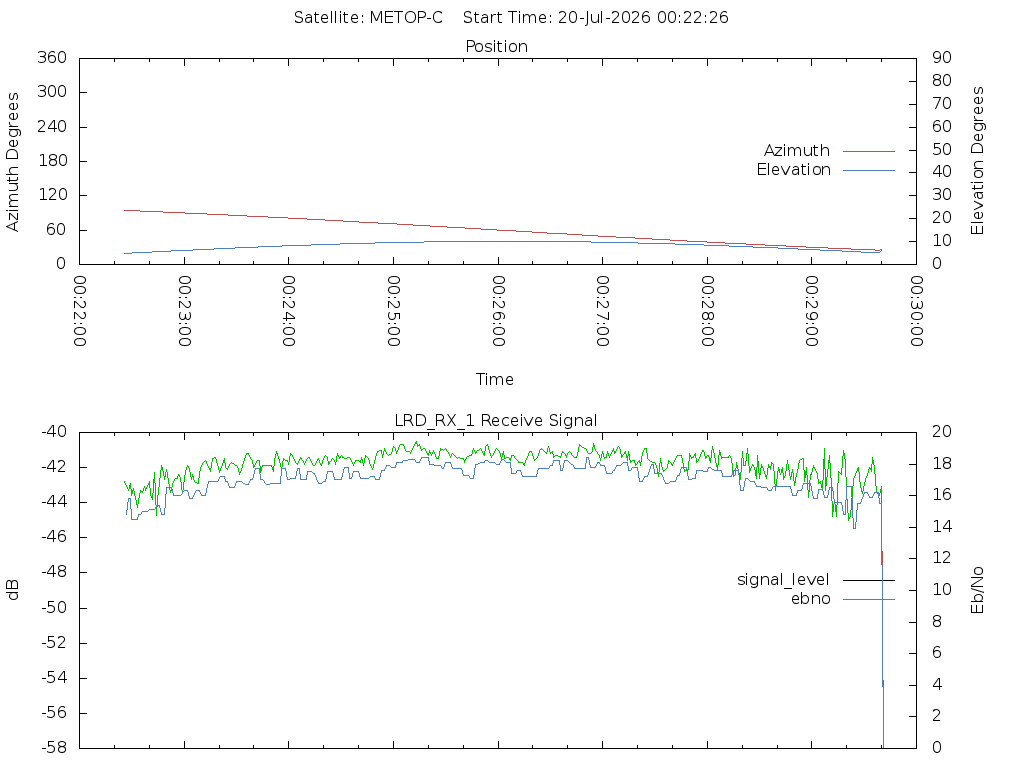This screenshot has height=768, width=1024.
Task: Click the 90 elevation axis value
Action: point(942,57)
